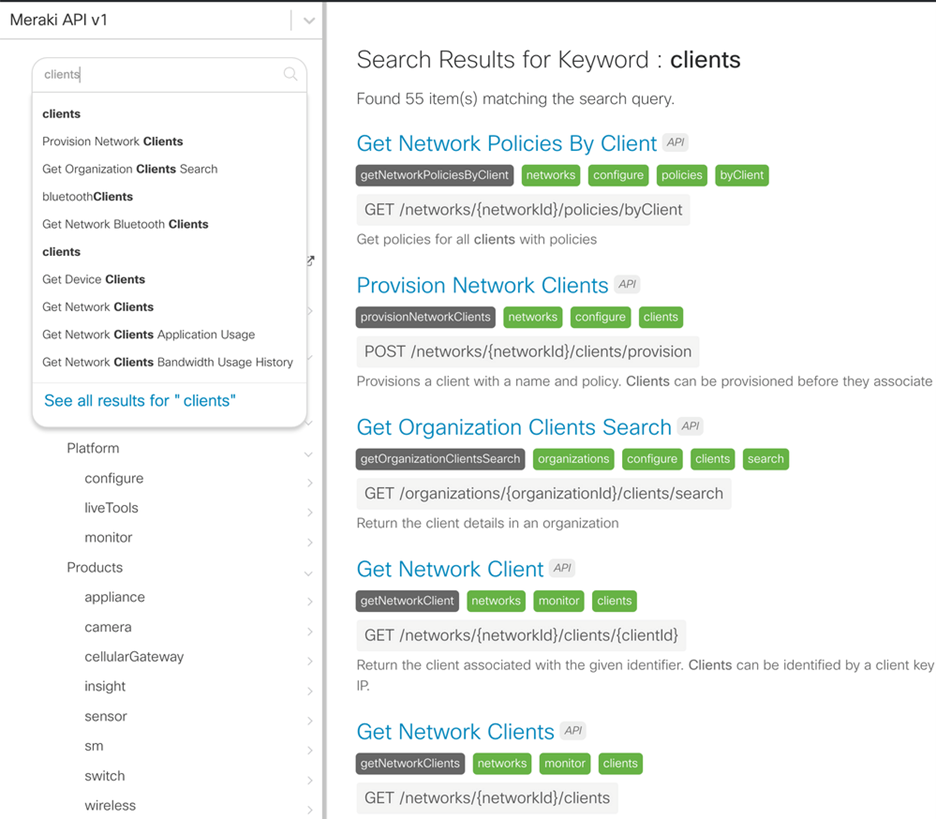This screenshot has width=936, height=819.
Task: Click the API badge beside Provision Network Clients
Action: (x=627, y=284)
